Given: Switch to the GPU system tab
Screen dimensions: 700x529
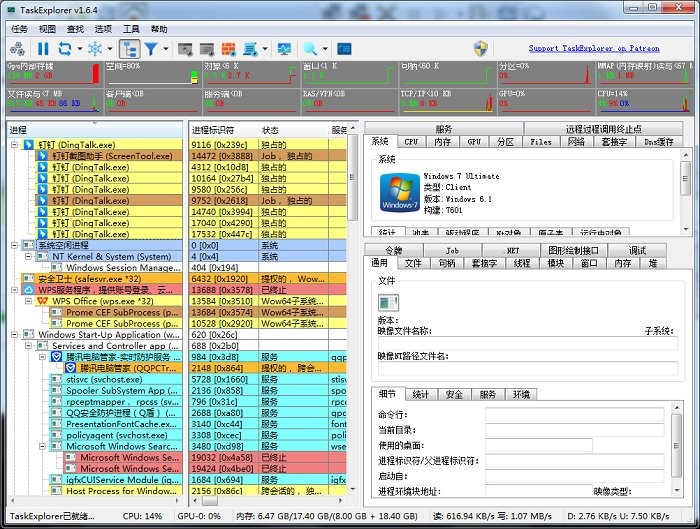Looking at the screenshot, I should [x=474, y=142].
